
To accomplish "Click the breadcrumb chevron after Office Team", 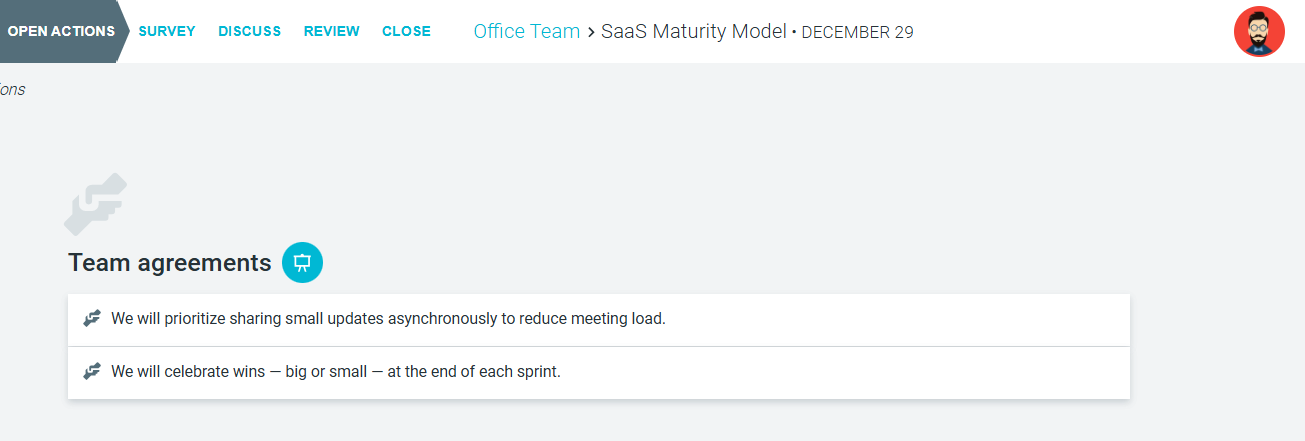I will 591,32.
